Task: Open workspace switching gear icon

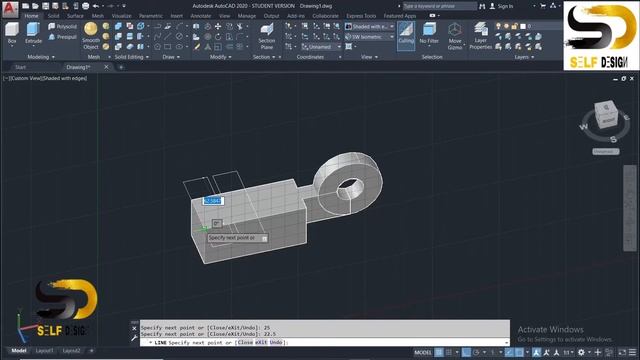Action: coord(581,352)
